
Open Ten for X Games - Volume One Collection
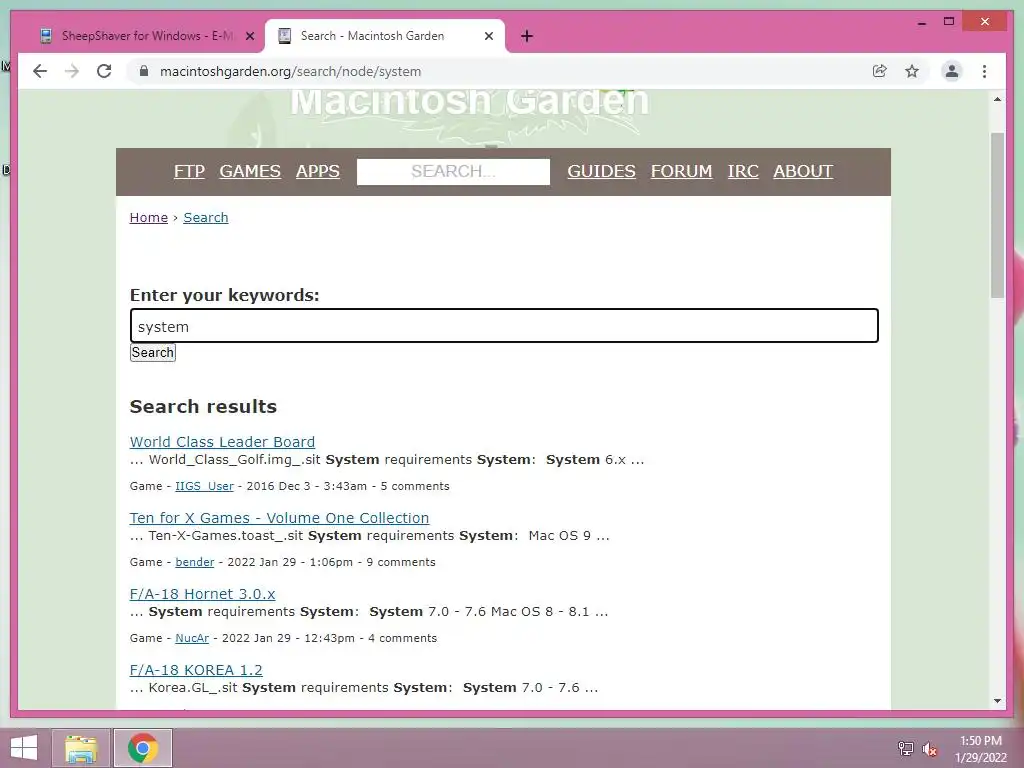(280, 518)
